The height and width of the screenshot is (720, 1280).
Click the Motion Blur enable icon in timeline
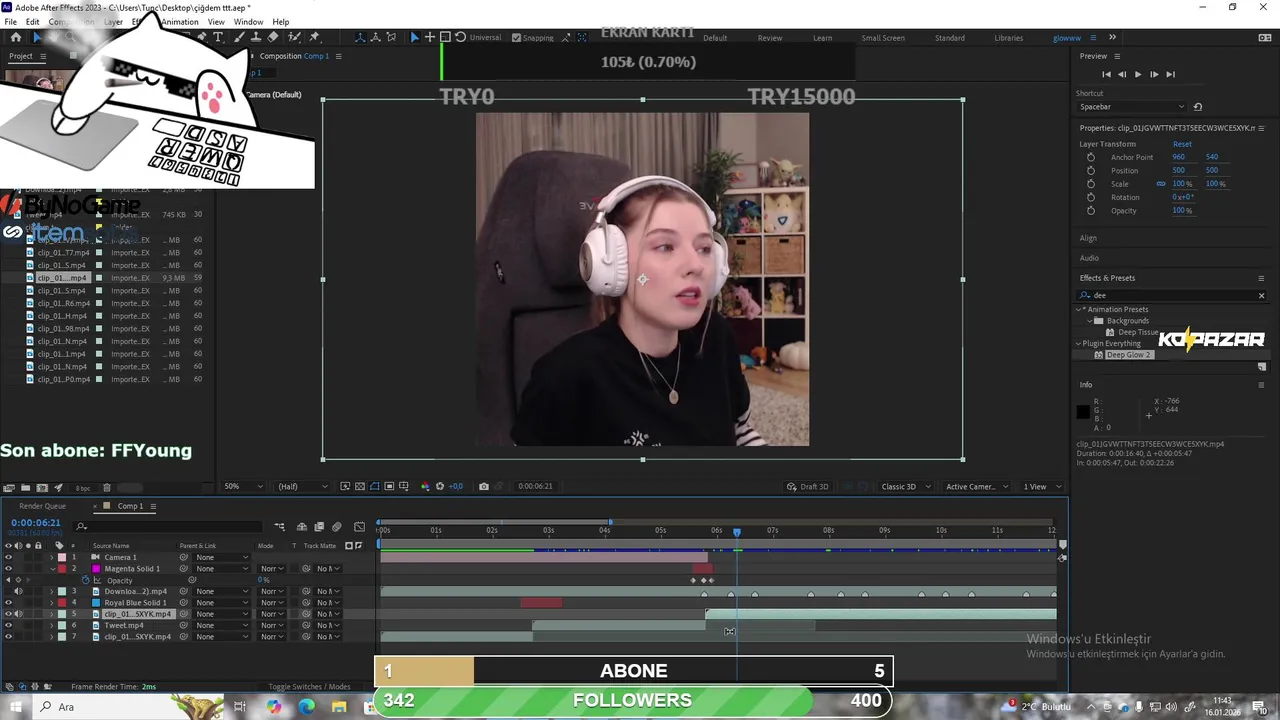[x=336, y=527]
